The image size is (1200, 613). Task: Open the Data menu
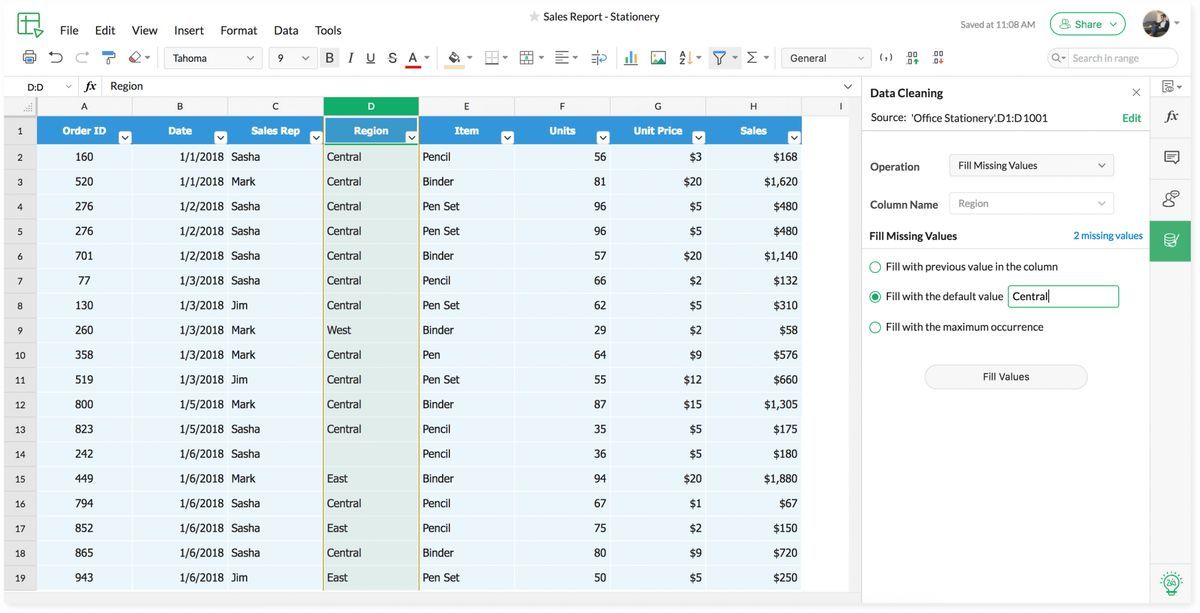click(286, 30)
